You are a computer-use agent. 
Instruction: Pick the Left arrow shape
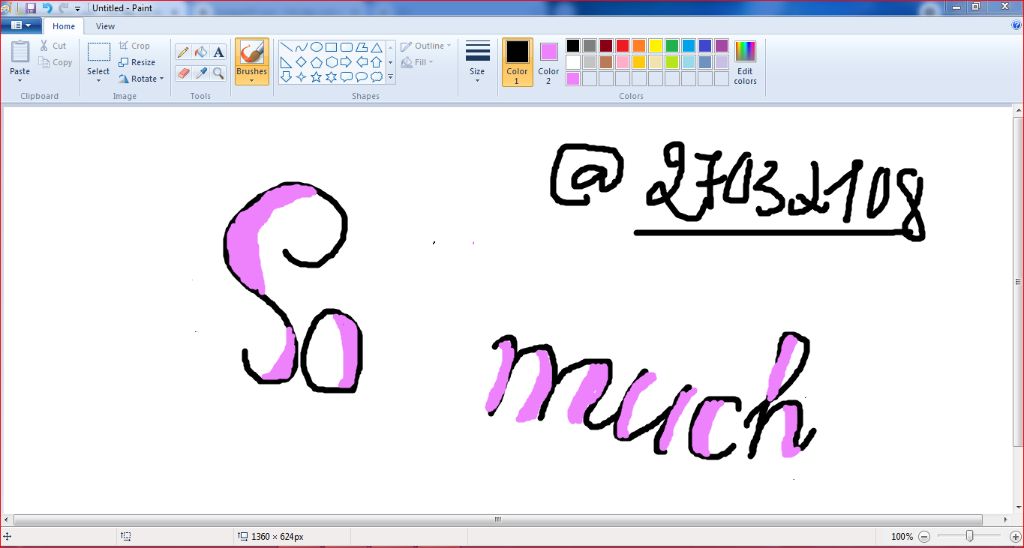361,62
